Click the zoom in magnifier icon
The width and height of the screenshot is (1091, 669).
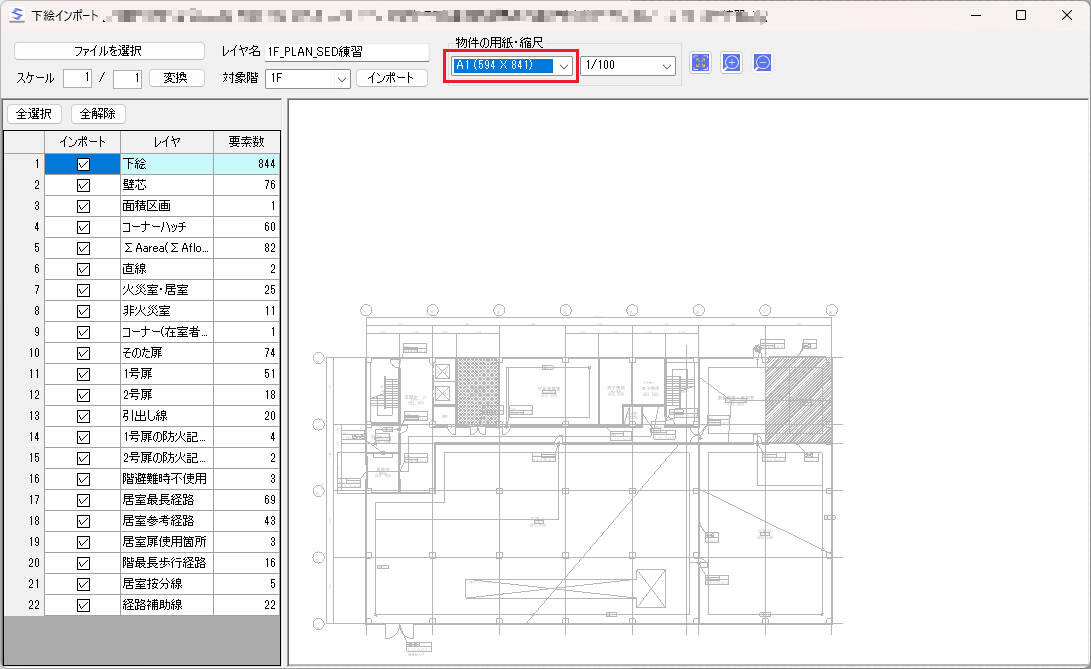point(731,63)
